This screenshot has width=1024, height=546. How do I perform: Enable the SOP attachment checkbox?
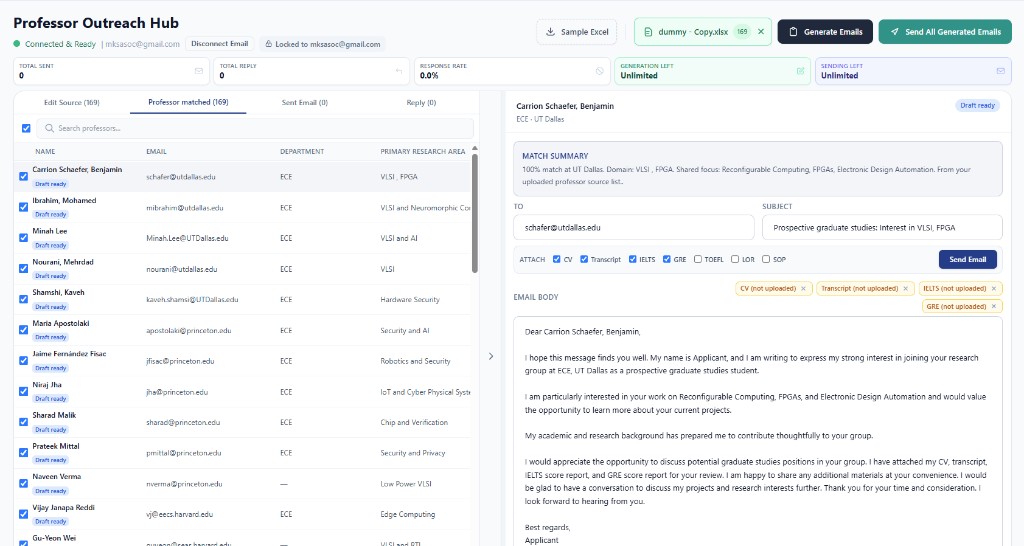coord(766,259)
